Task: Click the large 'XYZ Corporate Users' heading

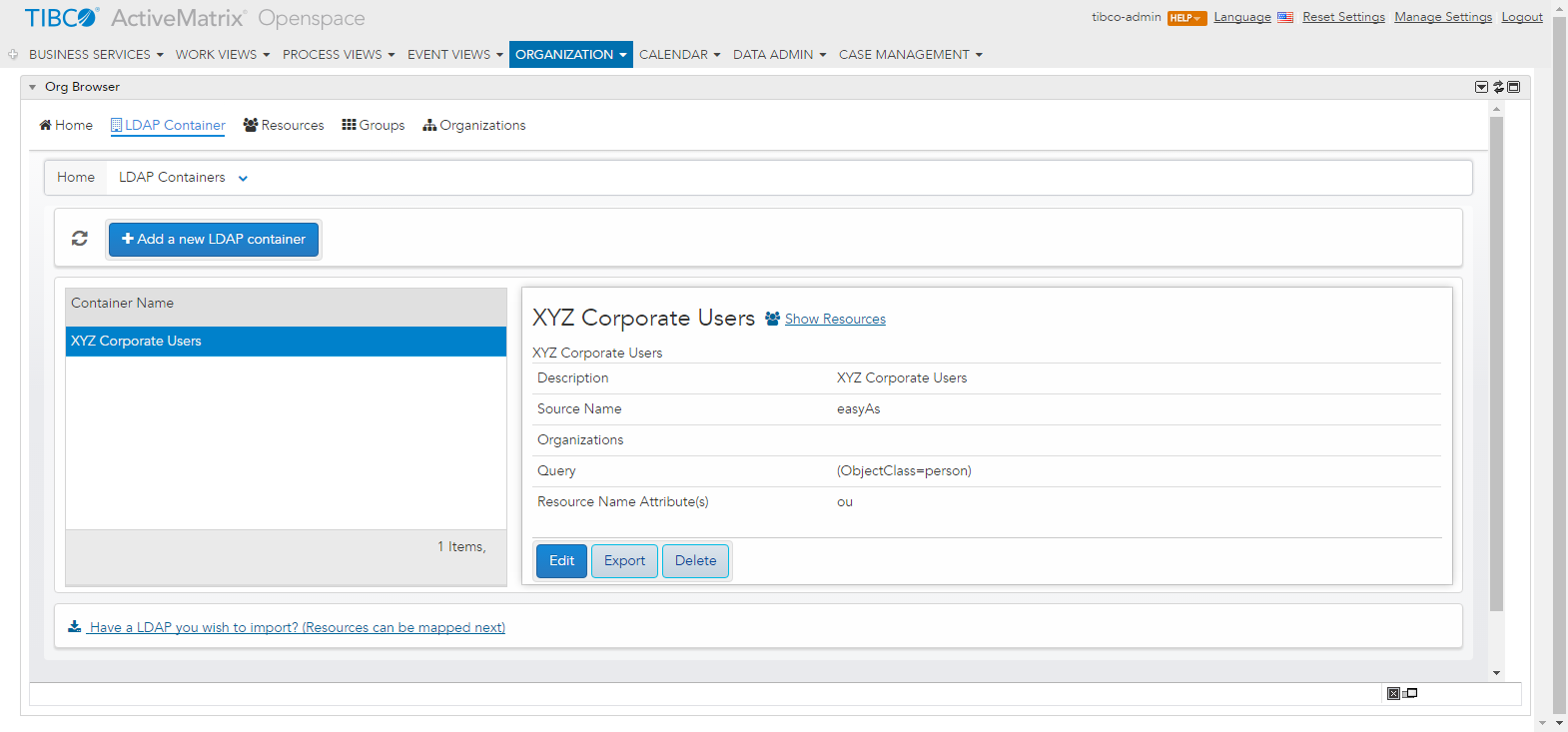Action: pos(643,318)
